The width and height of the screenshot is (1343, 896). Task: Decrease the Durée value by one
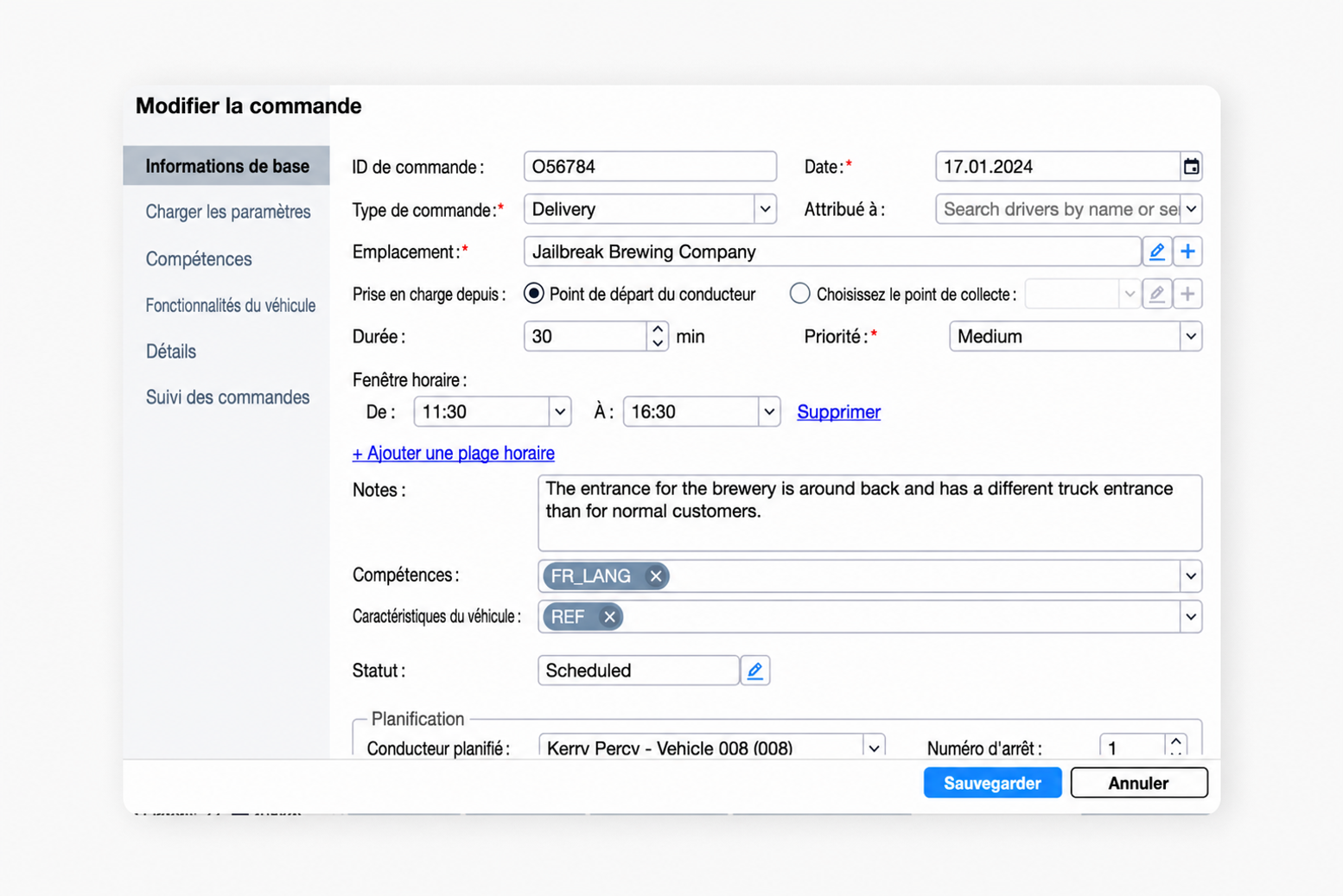click(x=658, y=343)
